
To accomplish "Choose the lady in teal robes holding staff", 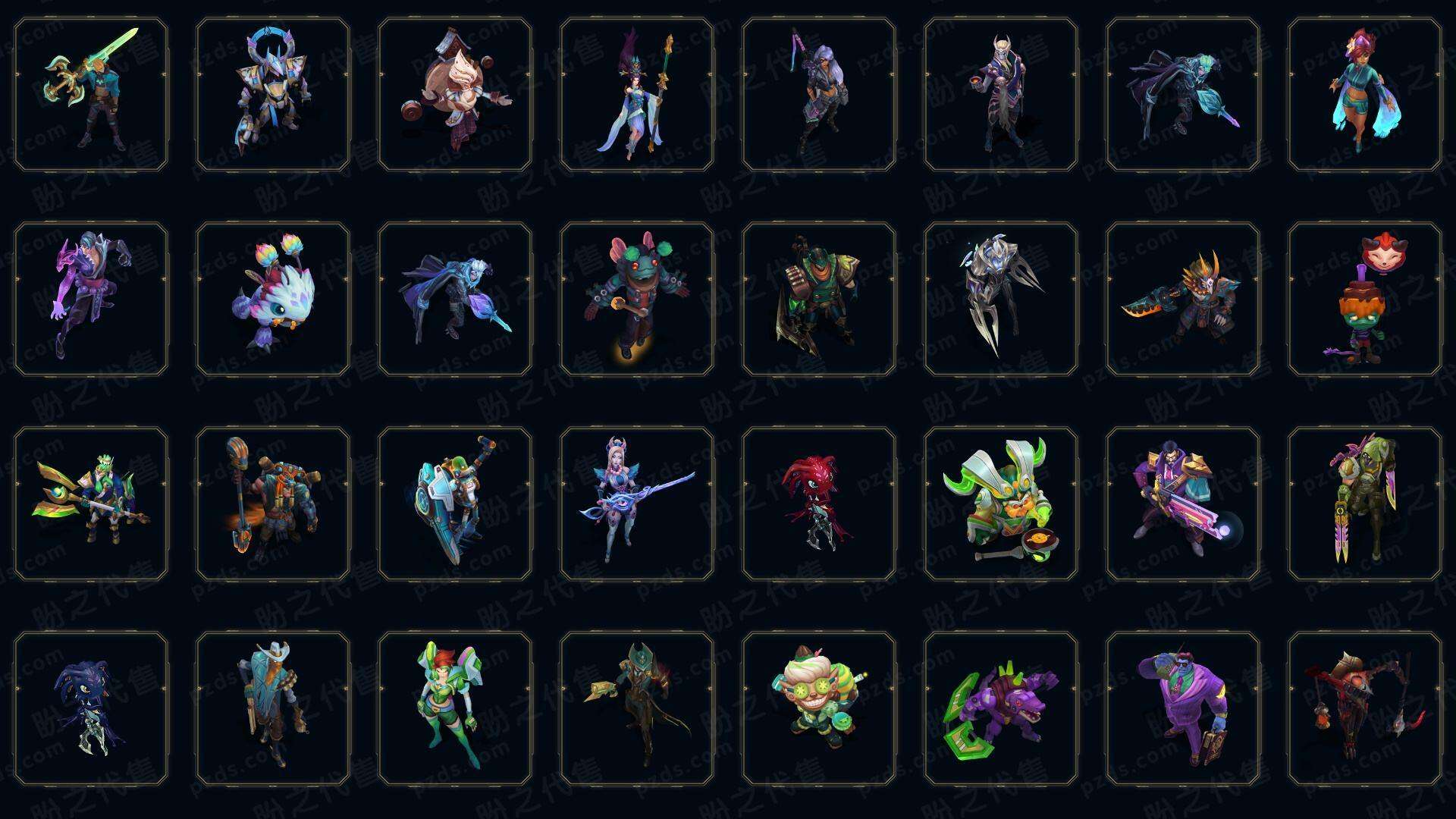I will pos(637,94).
